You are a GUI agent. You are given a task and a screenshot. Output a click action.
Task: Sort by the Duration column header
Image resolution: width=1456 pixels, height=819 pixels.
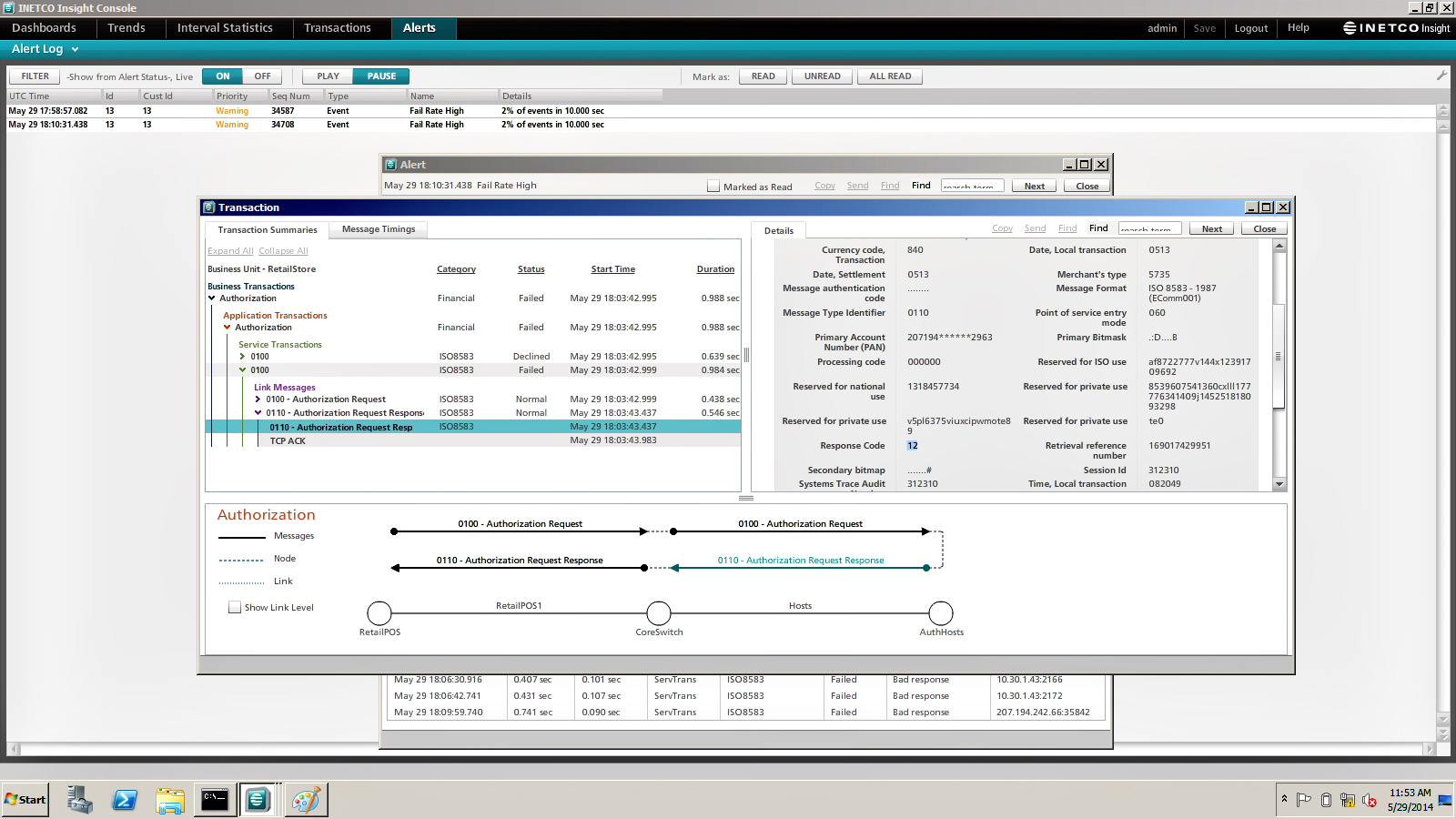tap(715, 269)
